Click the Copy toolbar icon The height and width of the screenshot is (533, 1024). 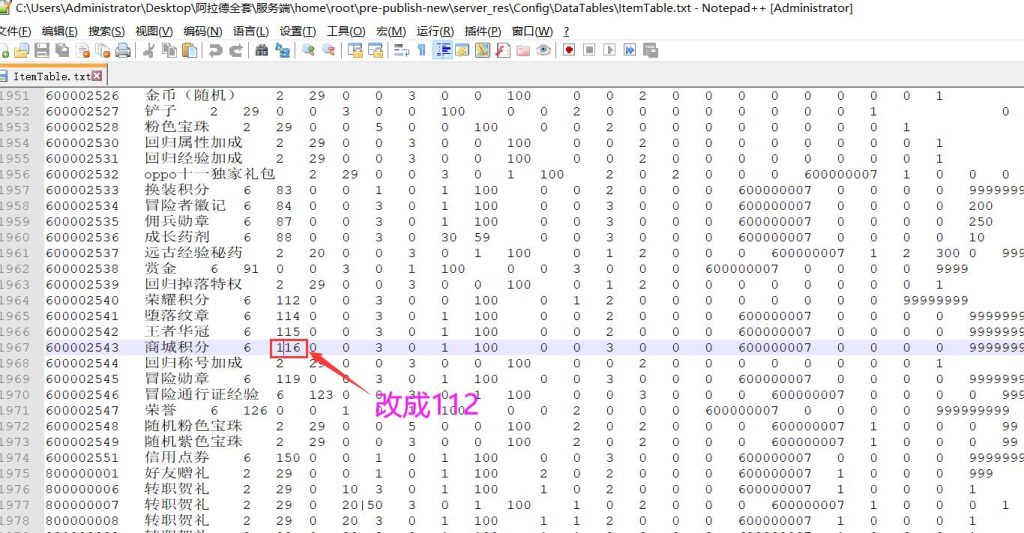coord(169,50)
